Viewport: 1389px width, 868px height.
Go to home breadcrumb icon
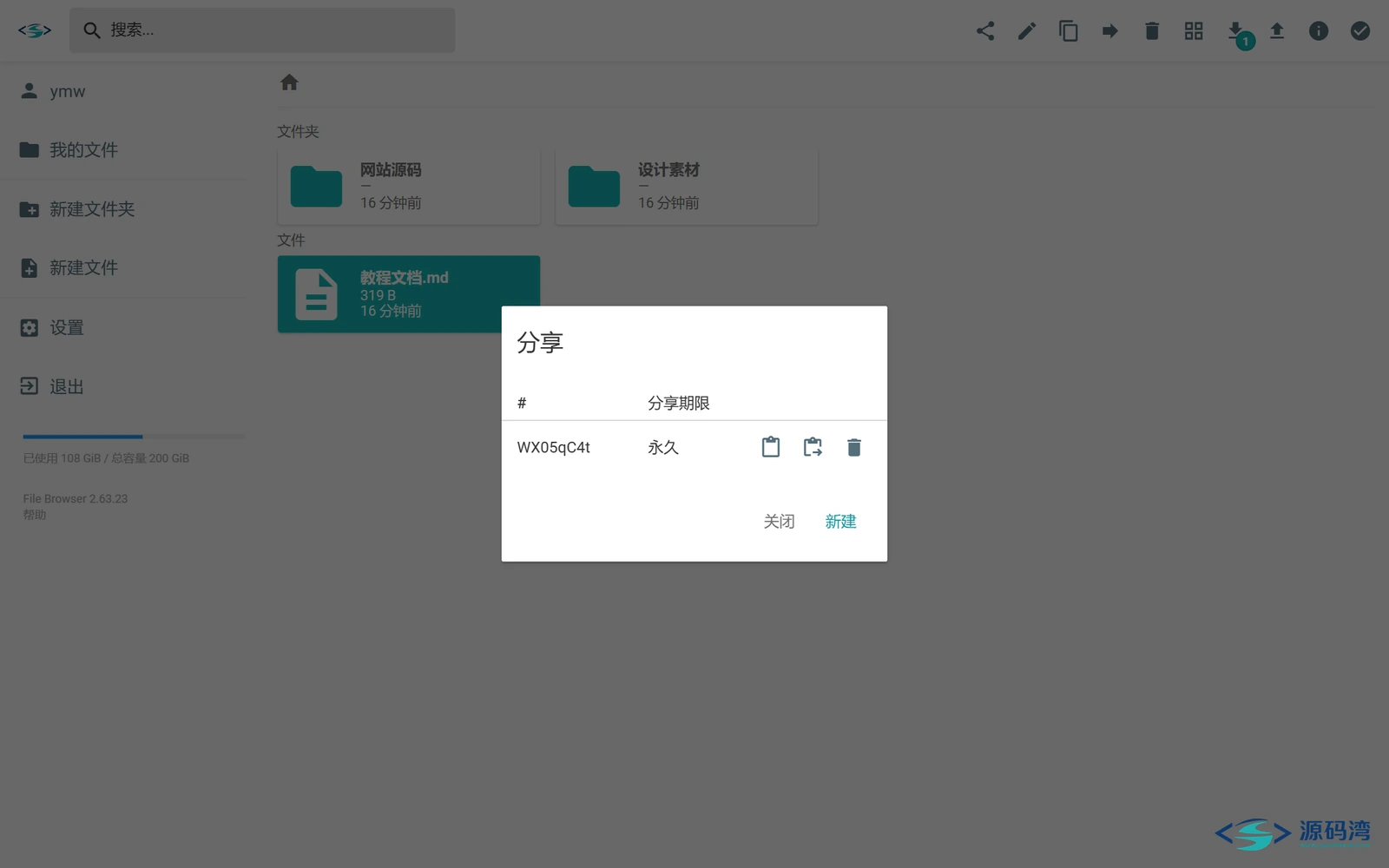289,82
